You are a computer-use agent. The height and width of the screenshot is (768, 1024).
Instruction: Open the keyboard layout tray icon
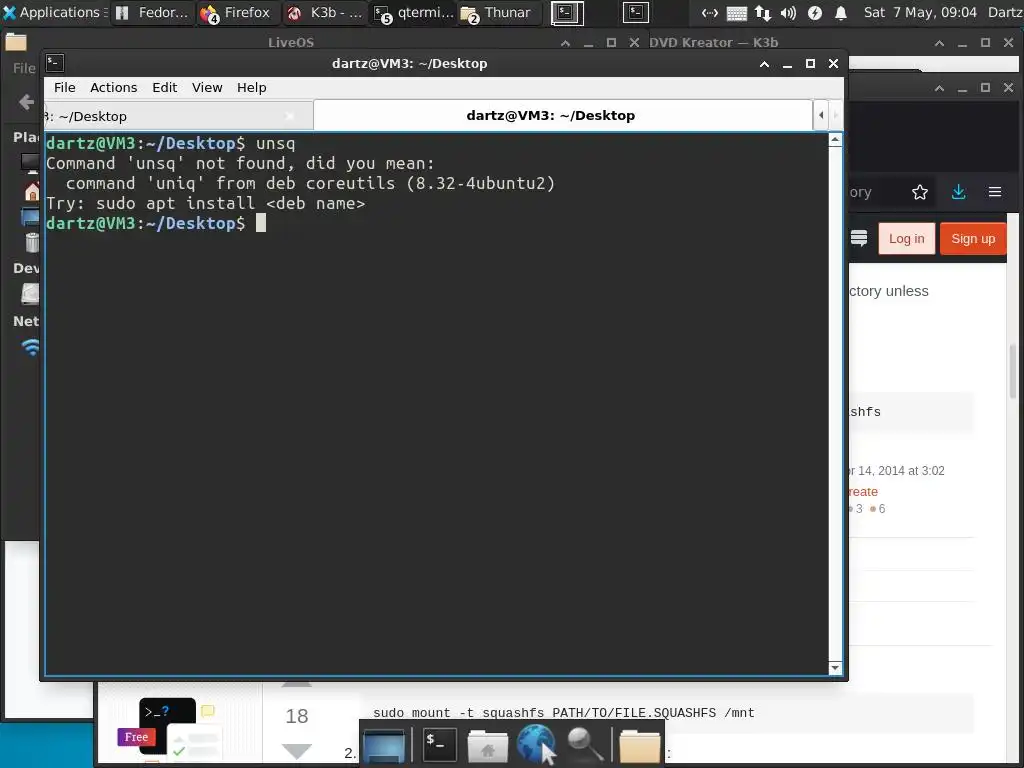pos(736,12)
